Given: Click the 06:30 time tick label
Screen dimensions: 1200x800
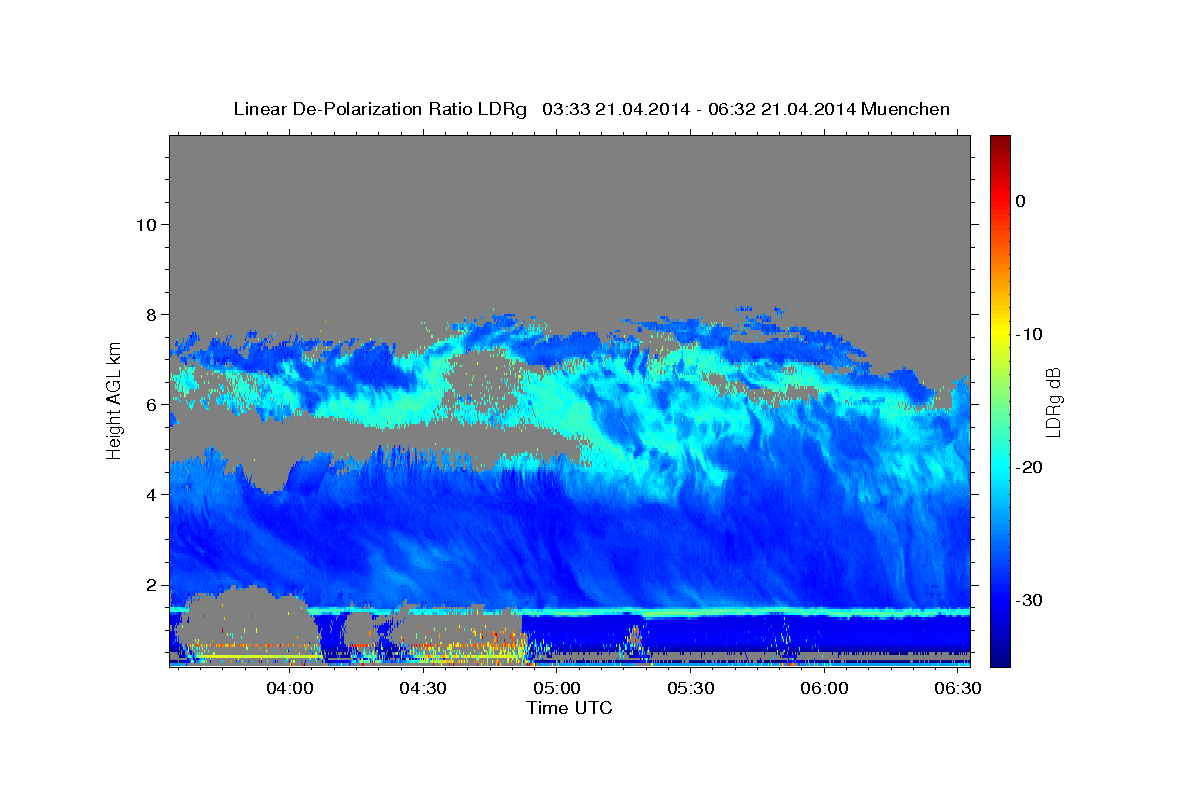Looking at the screenshot, I should 958,689.
